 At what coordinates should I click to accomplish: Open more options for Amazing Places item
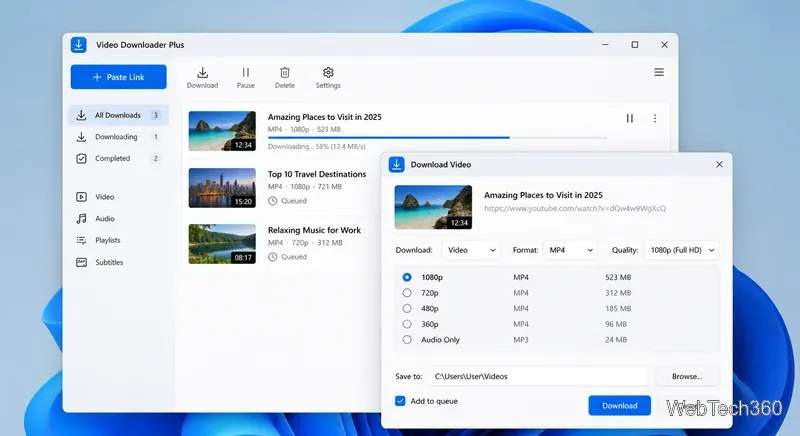655,118
